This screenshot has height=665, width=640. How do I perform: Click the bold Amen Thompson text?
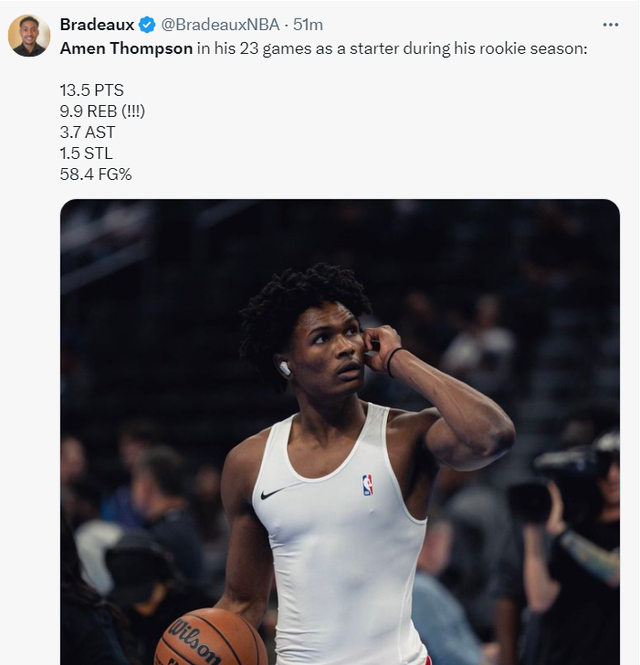tap(126, 48)
